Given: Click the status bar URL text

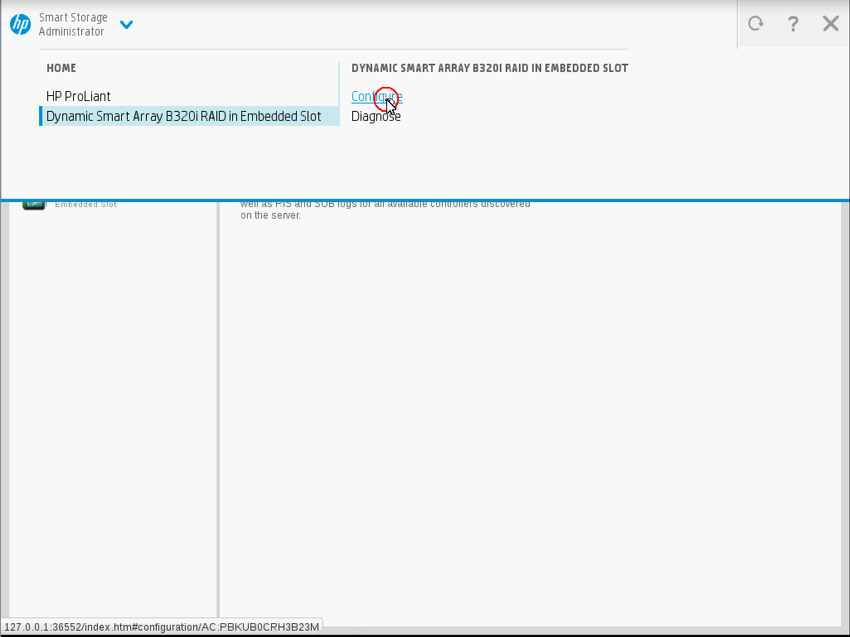Looking at the screenshot, I should (x=162, y=627).
